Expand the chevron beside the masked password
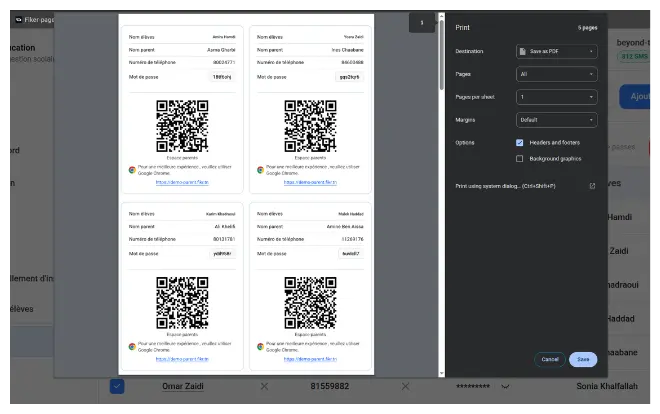 (505, 386)
